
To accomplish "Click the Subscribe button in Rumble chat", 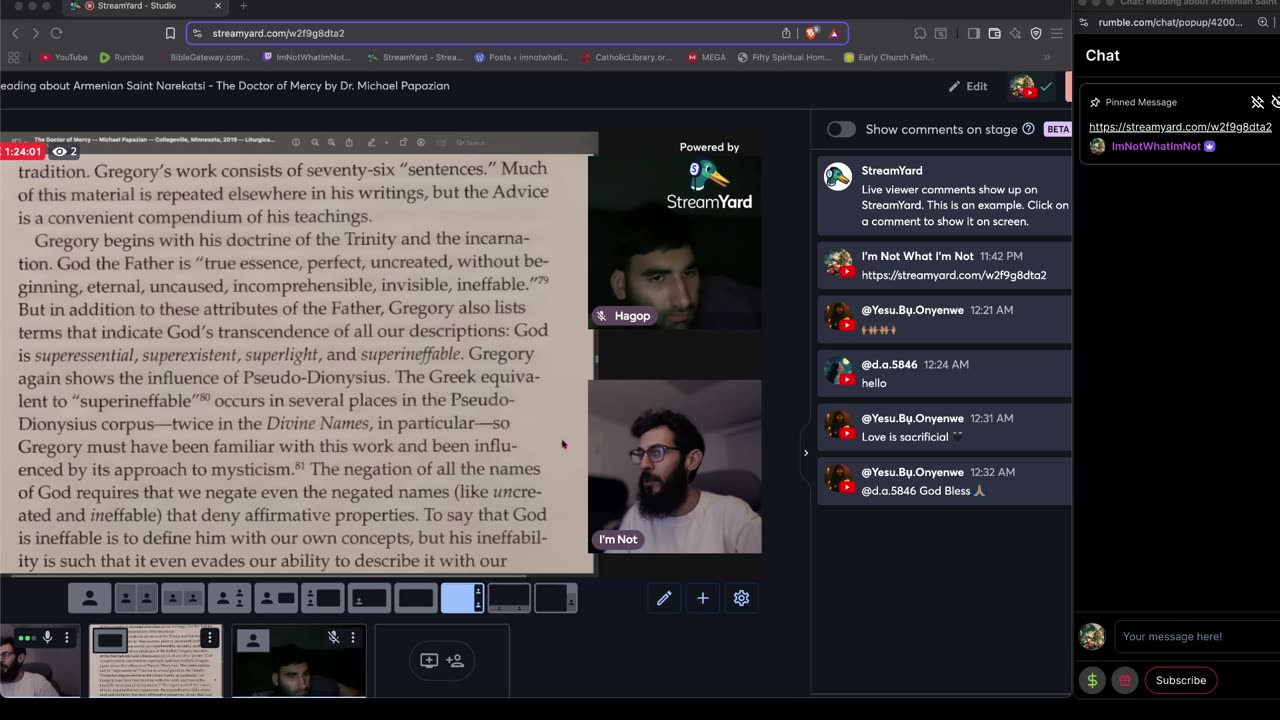I will click(x=1181, y=680).
